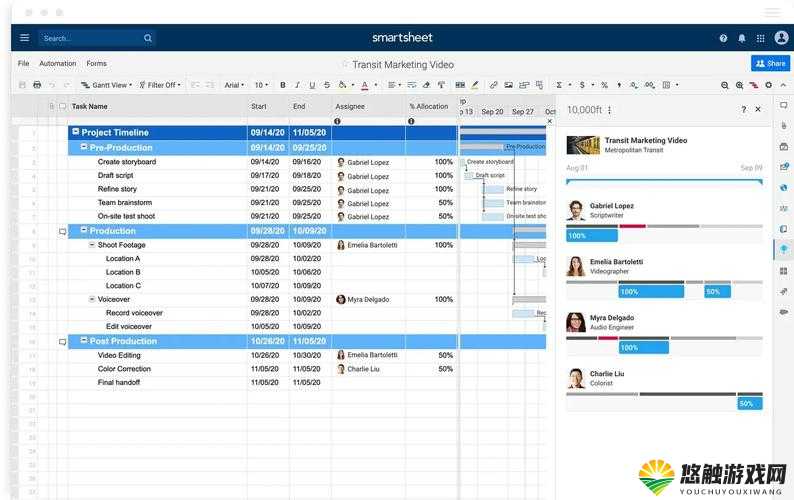Viewport: 794px width, 500px height.
Task: Close the 10,000ft panel
Action: pos(758,109)
